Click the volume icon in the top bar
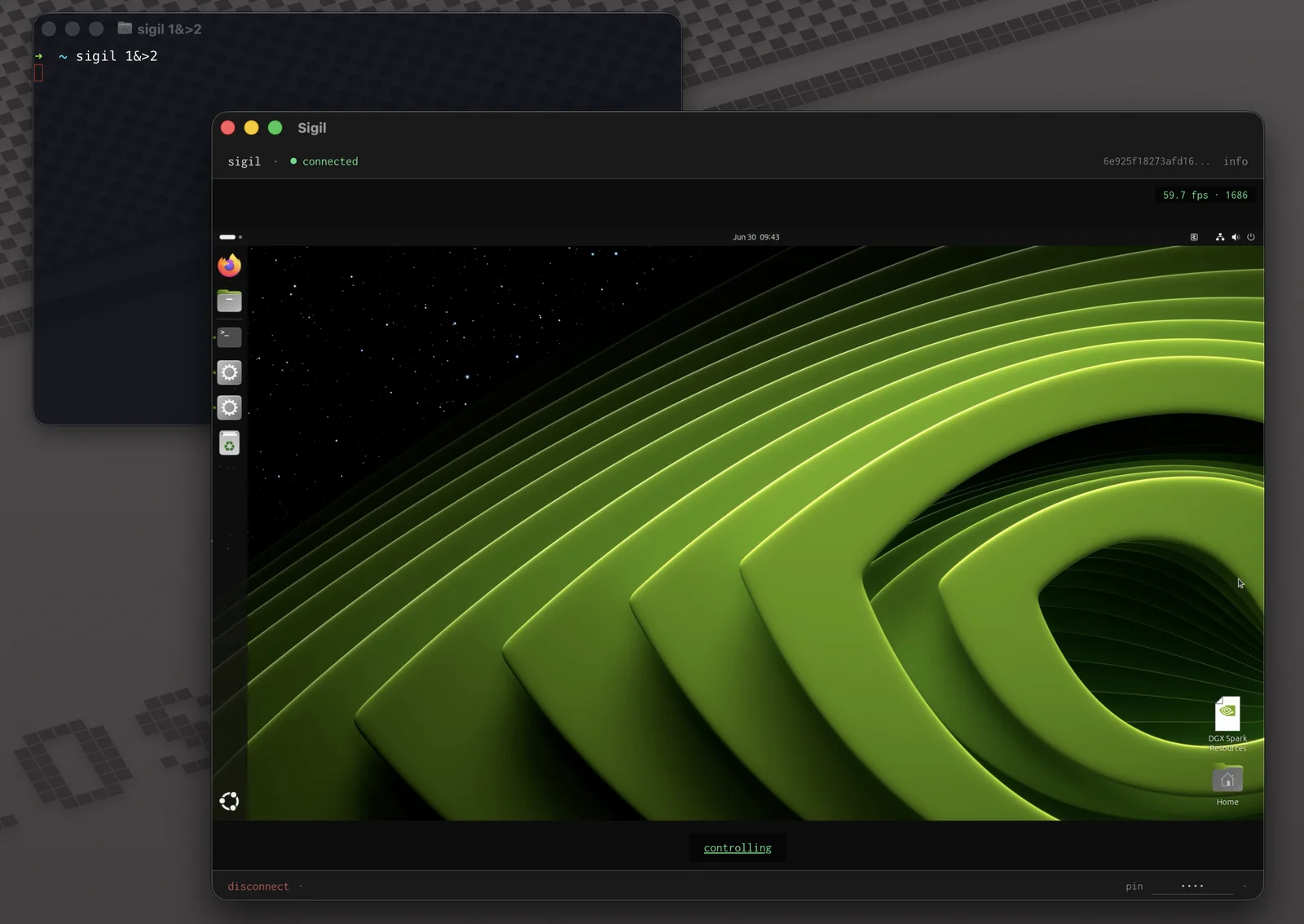This screenshot has height=924, width=1304. click(1236, 237)
